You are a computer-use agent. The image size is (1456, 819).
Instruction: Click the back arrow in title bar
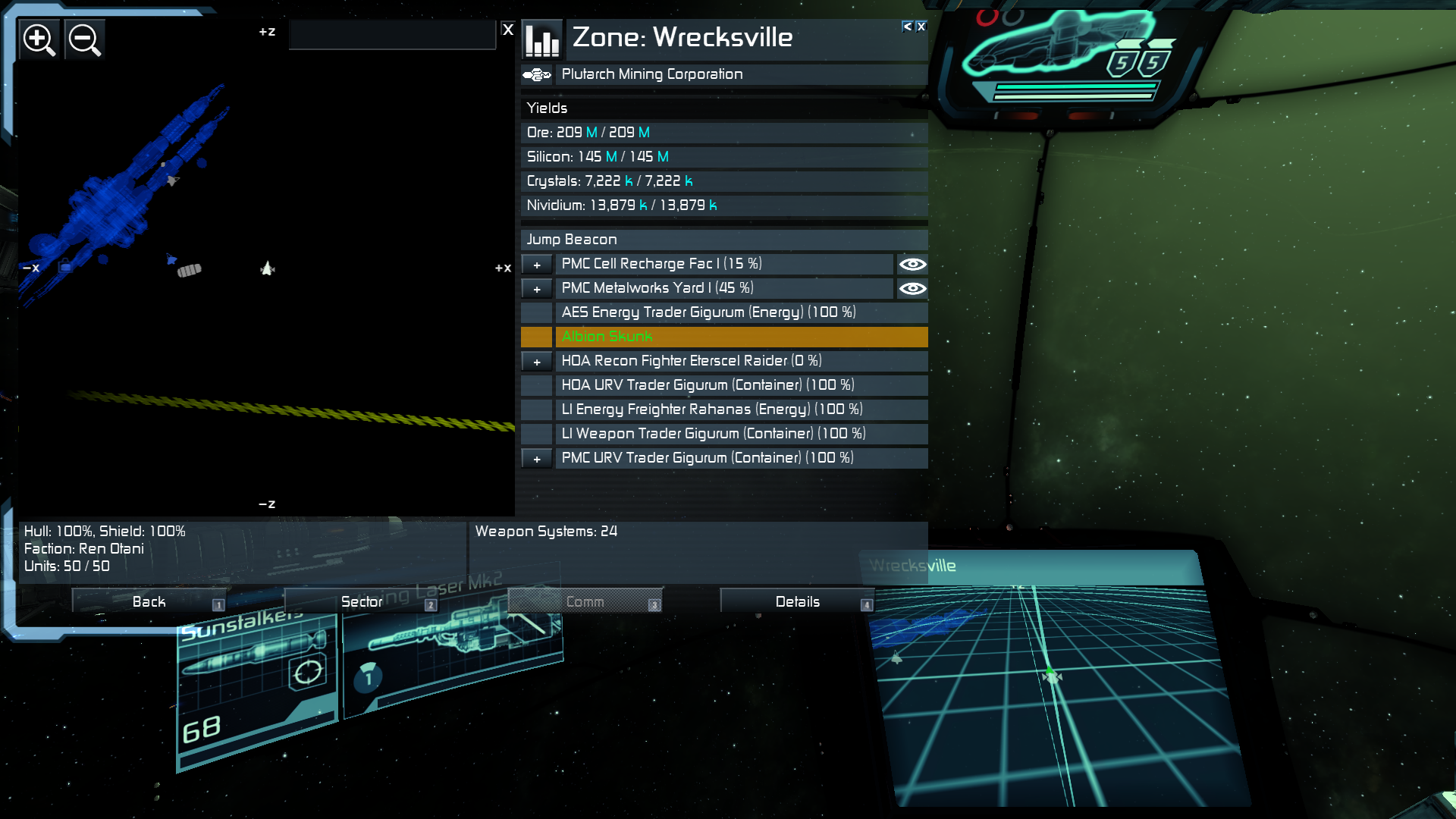click(907, 27)
